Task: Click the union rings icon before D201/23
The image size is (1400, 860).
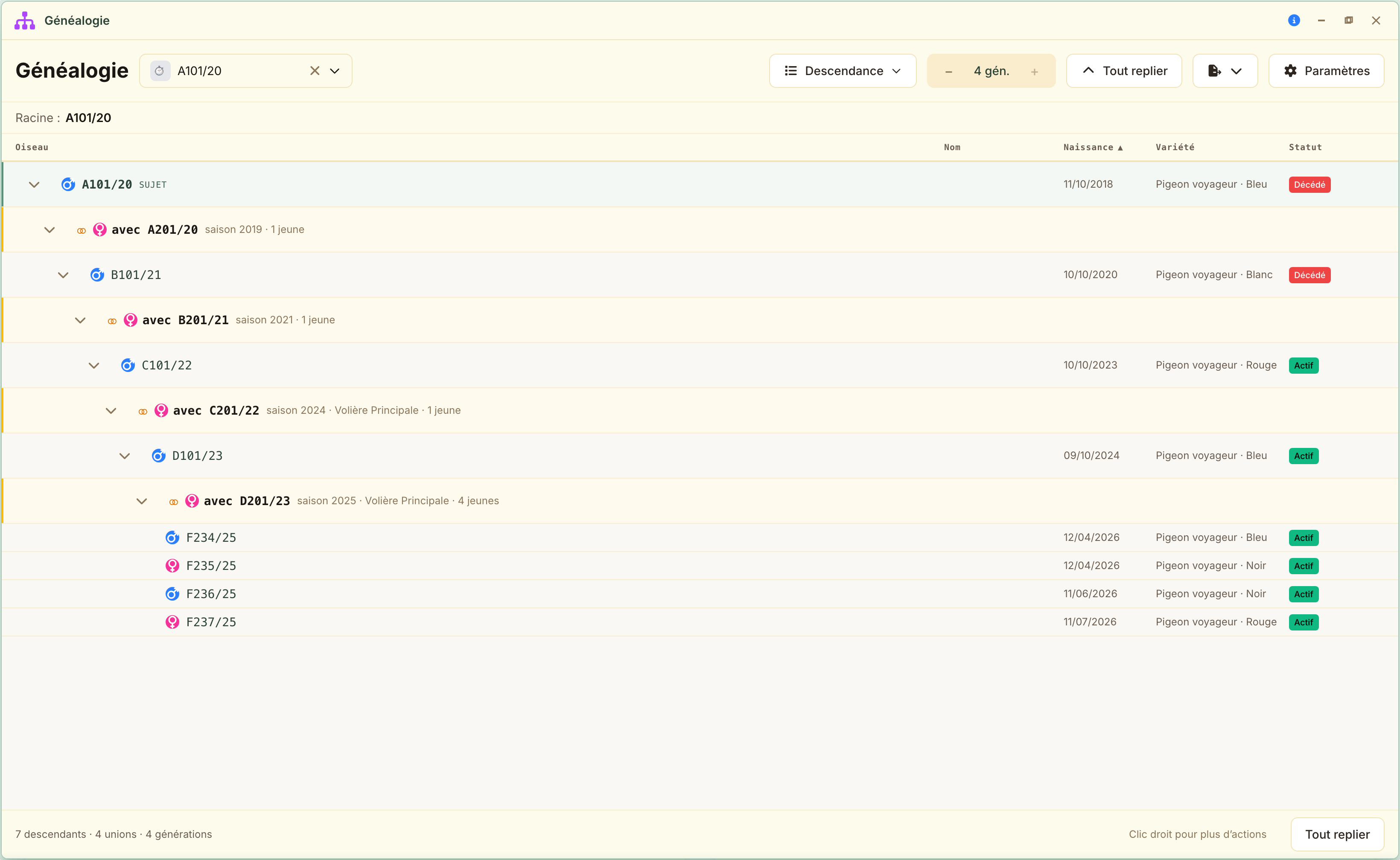Action: tap(174, 502)
